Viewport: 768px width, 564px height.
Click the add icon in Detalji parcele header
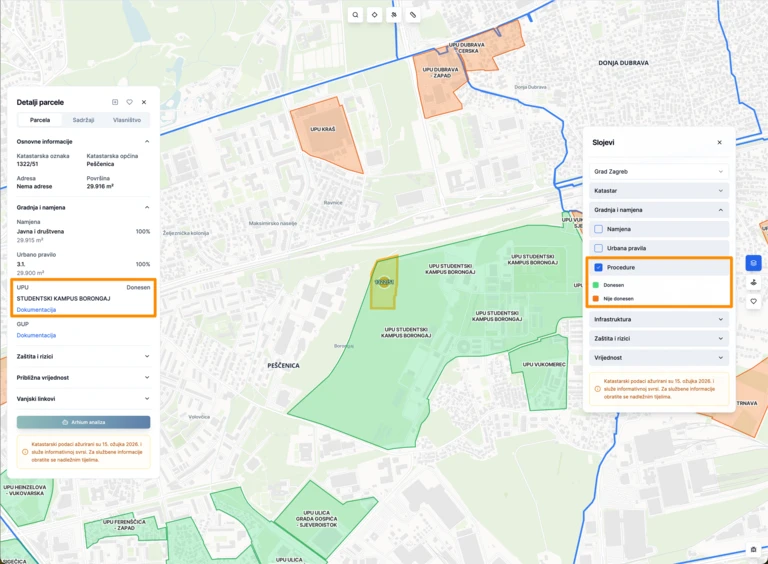pyautogui.click(x=115, y=102)
